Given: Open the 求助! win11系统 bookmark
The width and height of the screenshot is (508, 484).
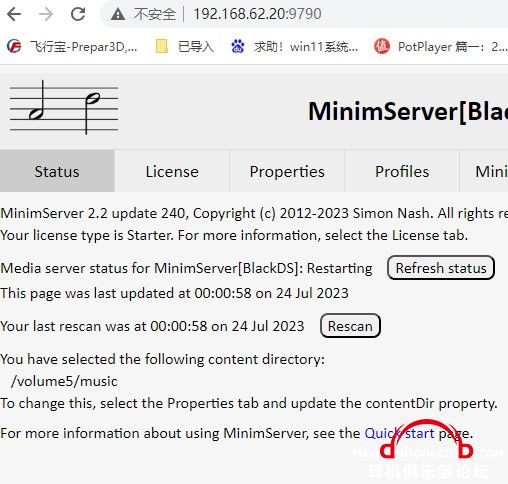Looking at the screenshot, I should (x=295, y=46).
